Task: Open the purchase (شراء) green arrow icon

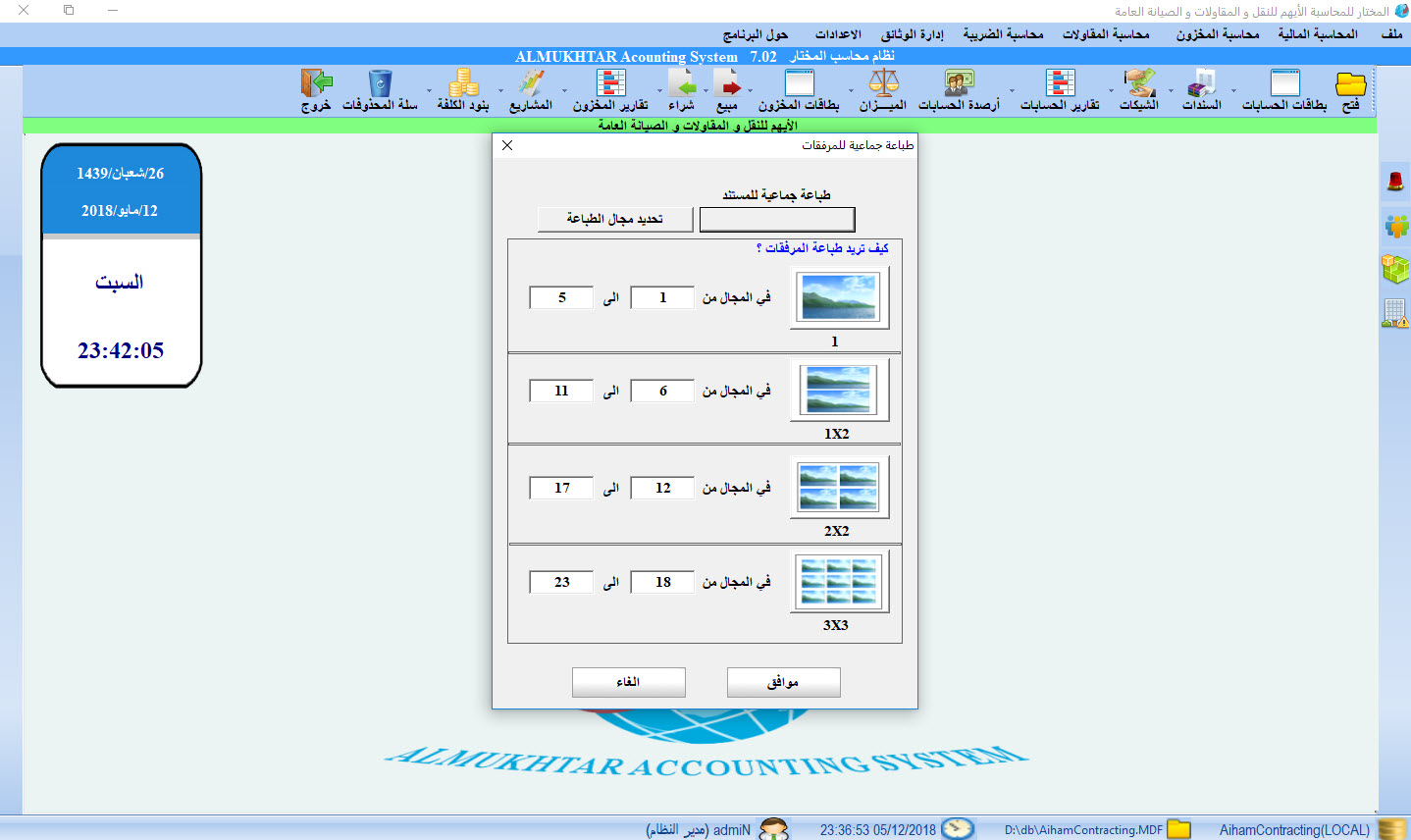Action: (x=681, y=84)
